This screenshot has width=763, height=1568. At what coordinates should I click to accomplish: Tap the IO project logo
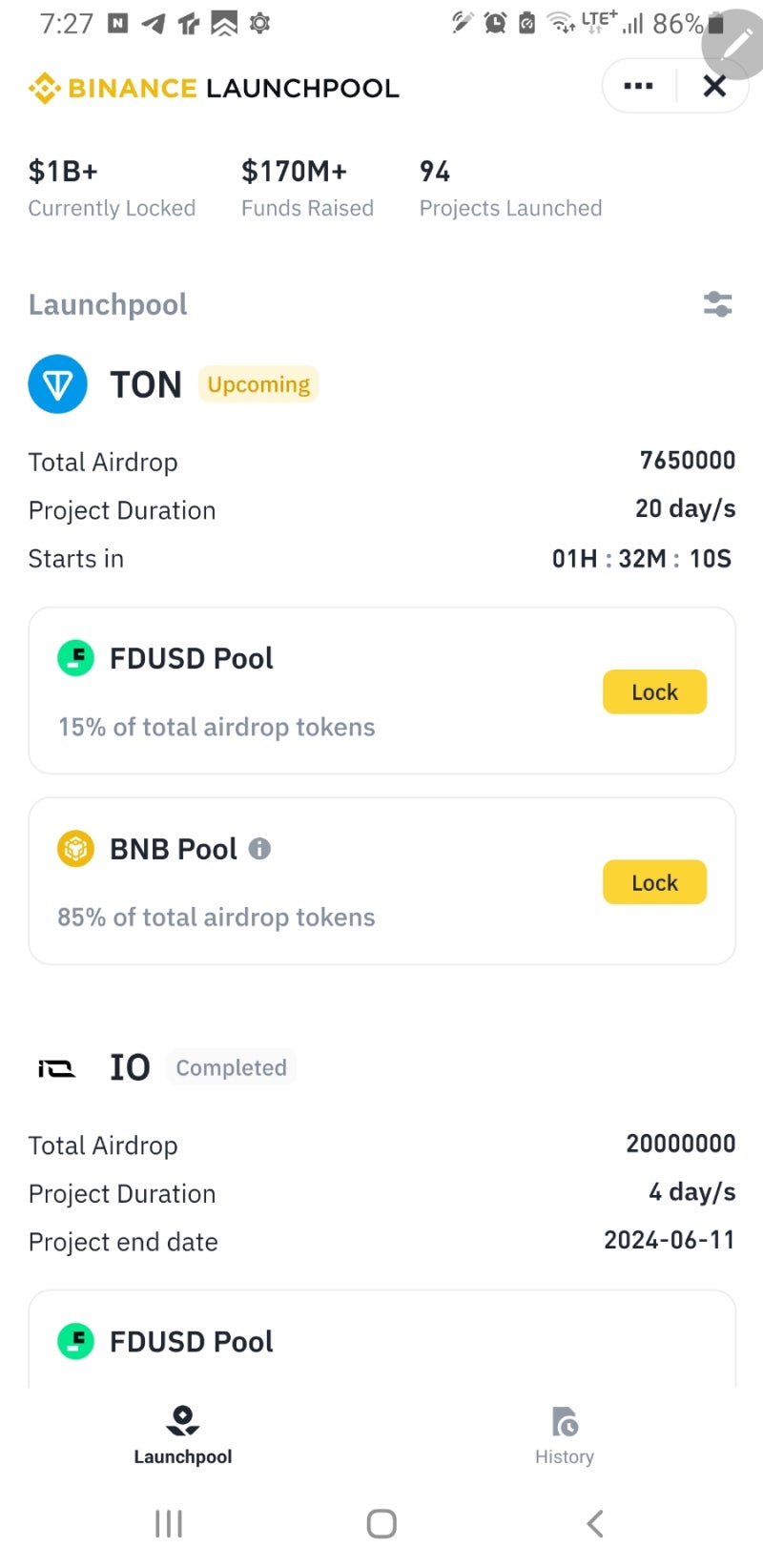tap(56, 1068)
